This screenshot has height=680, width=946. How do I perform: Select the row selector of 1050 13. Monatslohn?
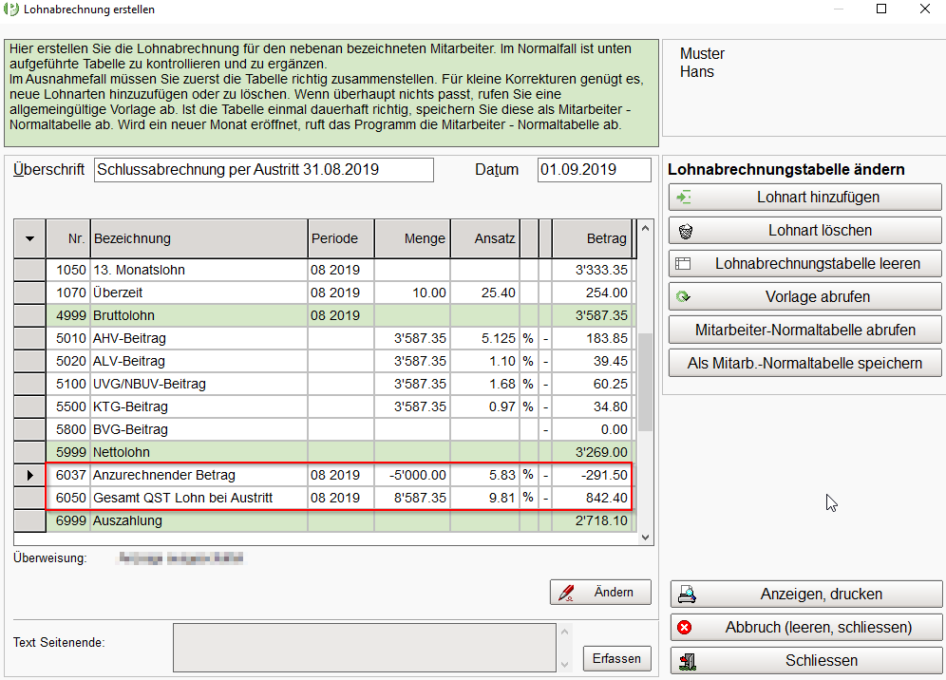coord(30,270)
